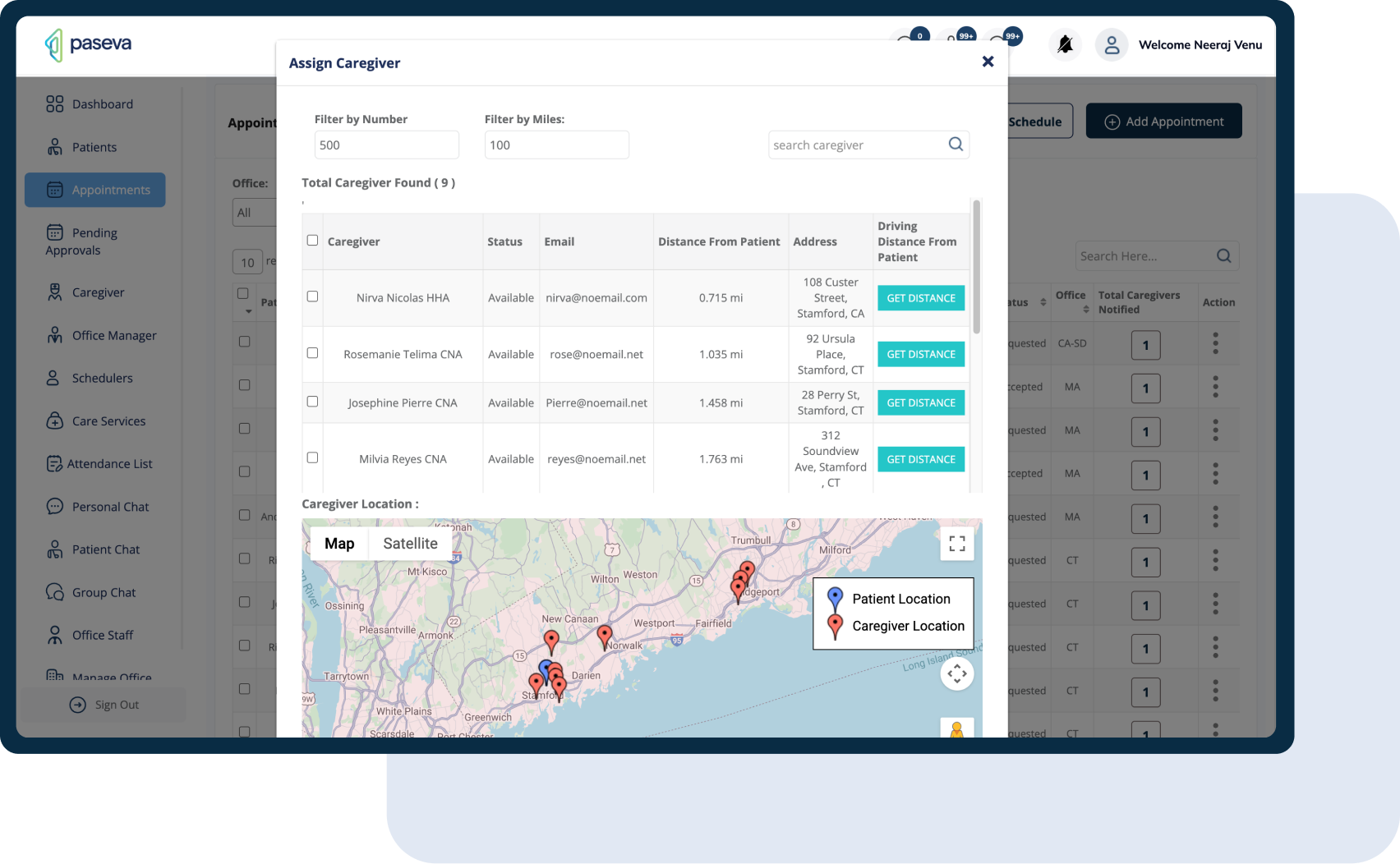Click email nirva@noemail.com cell
Screen dimensions: 1400x864
[x=596, y=298]
